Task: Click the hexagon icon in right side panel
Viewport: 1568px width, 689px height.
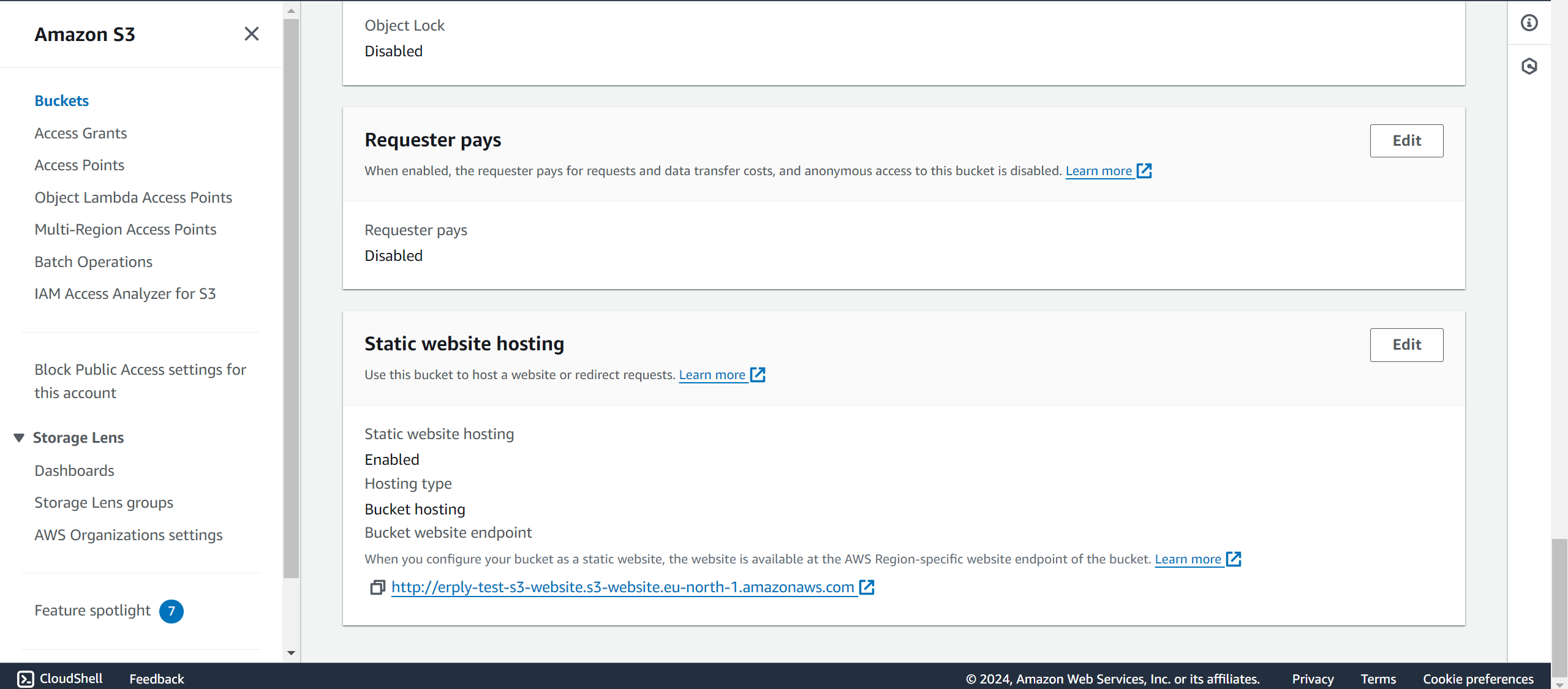Action: click(1529, 66)
